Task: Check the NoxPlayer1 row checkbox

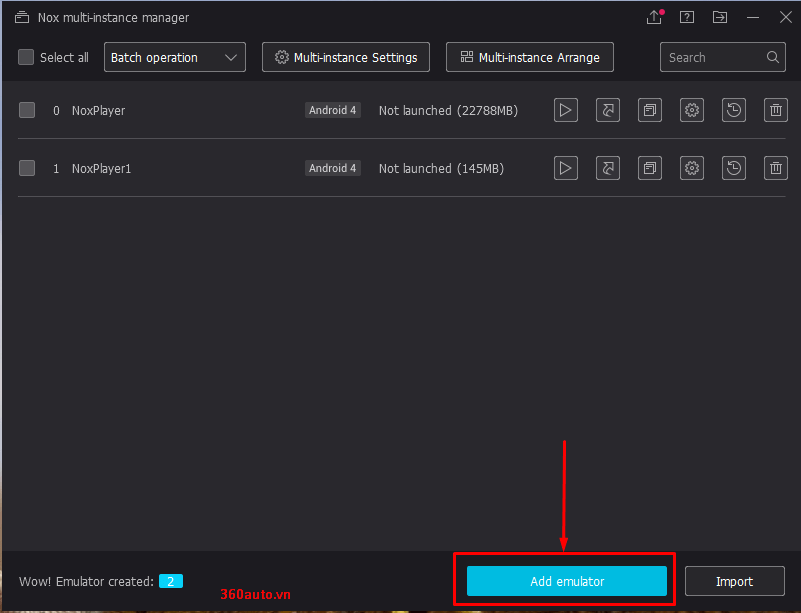Action: coord(27,168)
